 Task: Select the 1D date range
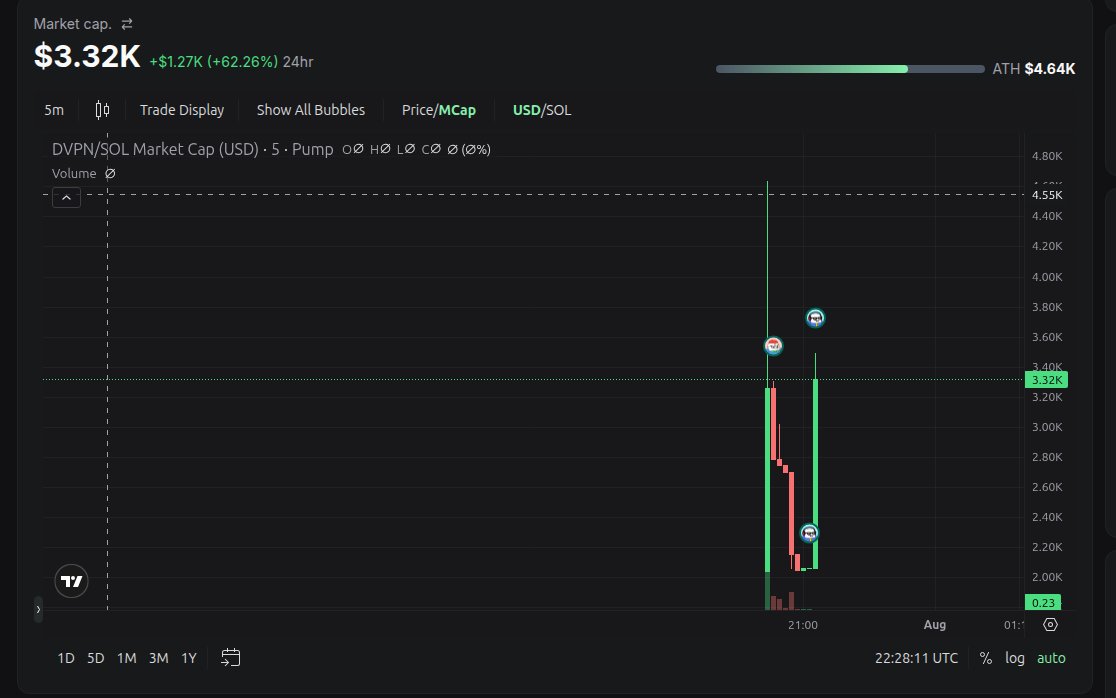tap(65, 658)
